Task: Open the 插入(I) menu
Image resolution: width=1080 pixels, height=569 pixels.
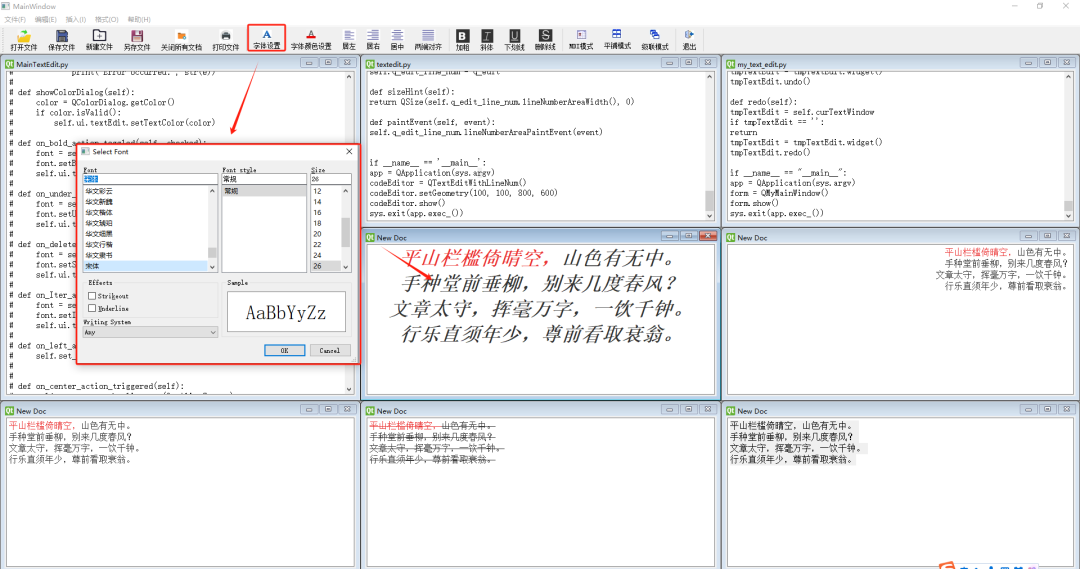Action: tap(75, 19)
